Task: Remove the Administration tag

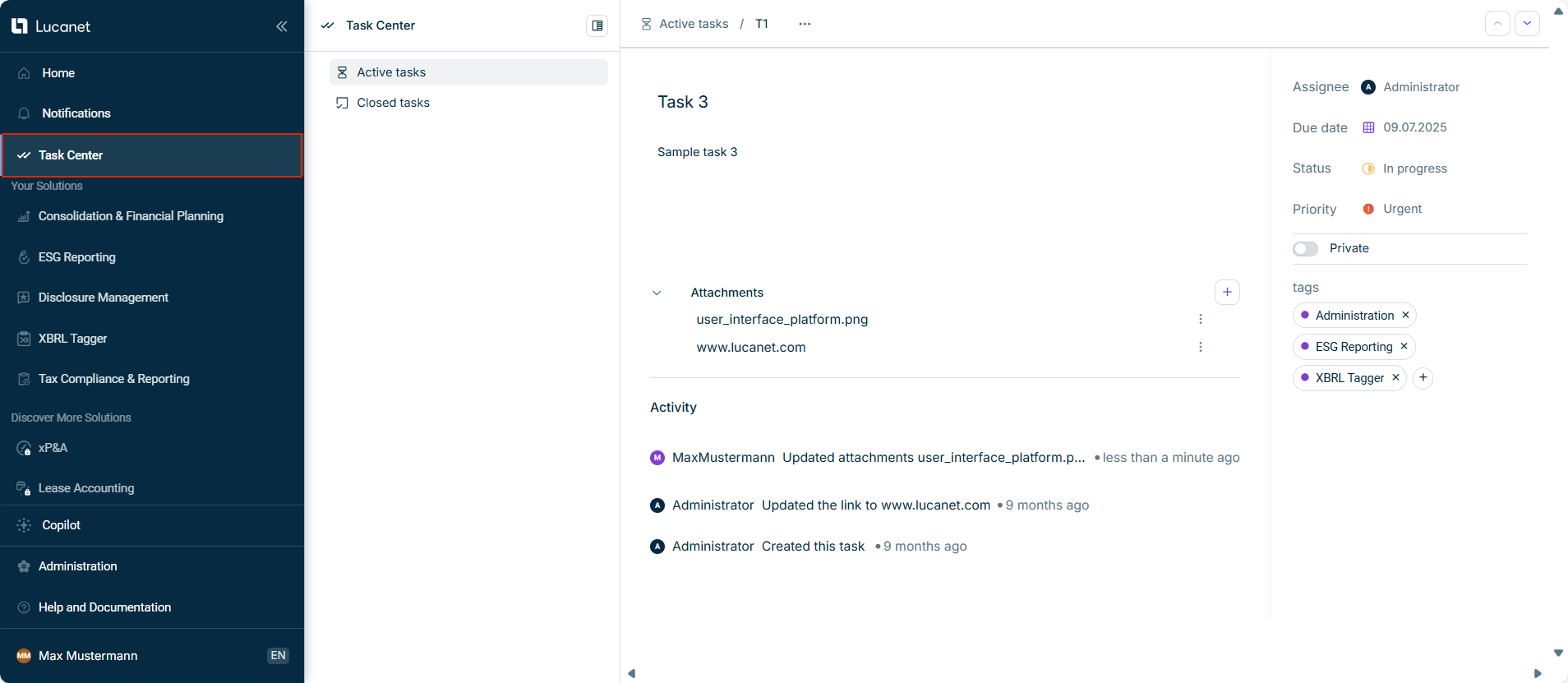Action: pos(1405,315)
